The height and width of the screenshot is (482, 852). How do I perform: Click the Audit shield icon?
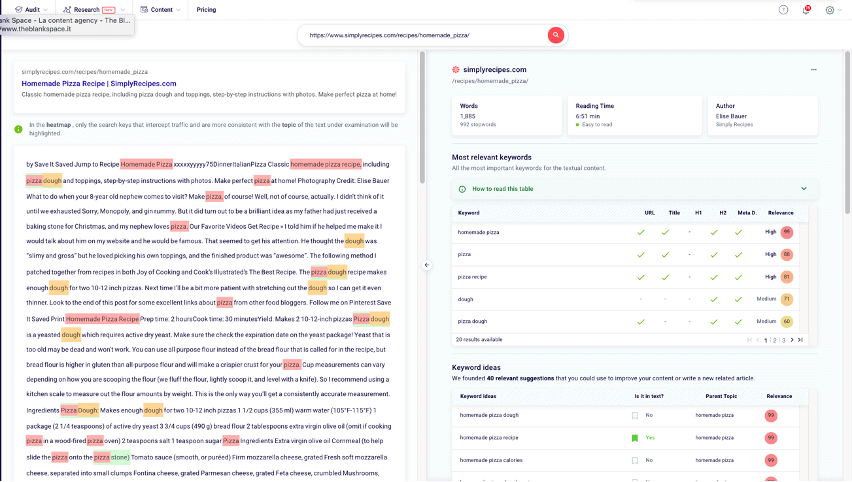18,10
